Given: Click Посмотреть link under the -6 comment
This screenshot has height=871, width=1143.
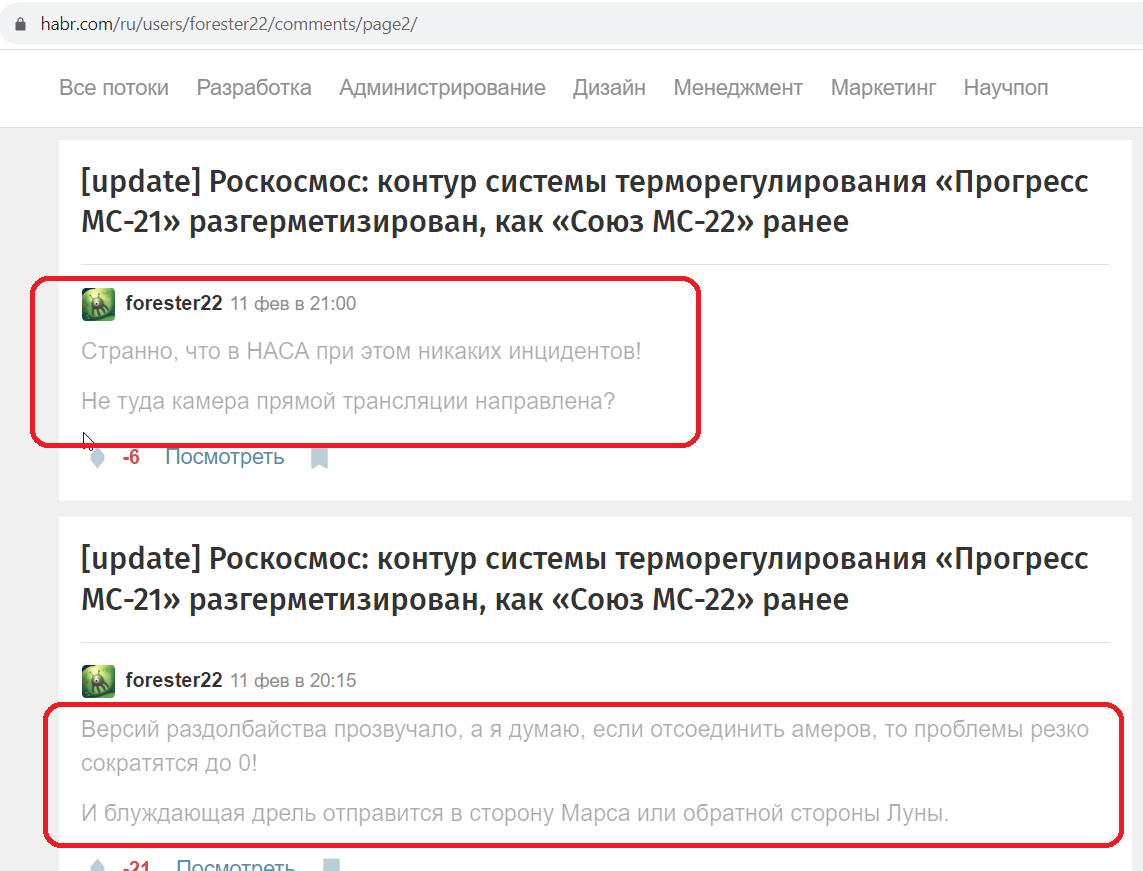Looking at the screenshot, I should tap(225, 456).
